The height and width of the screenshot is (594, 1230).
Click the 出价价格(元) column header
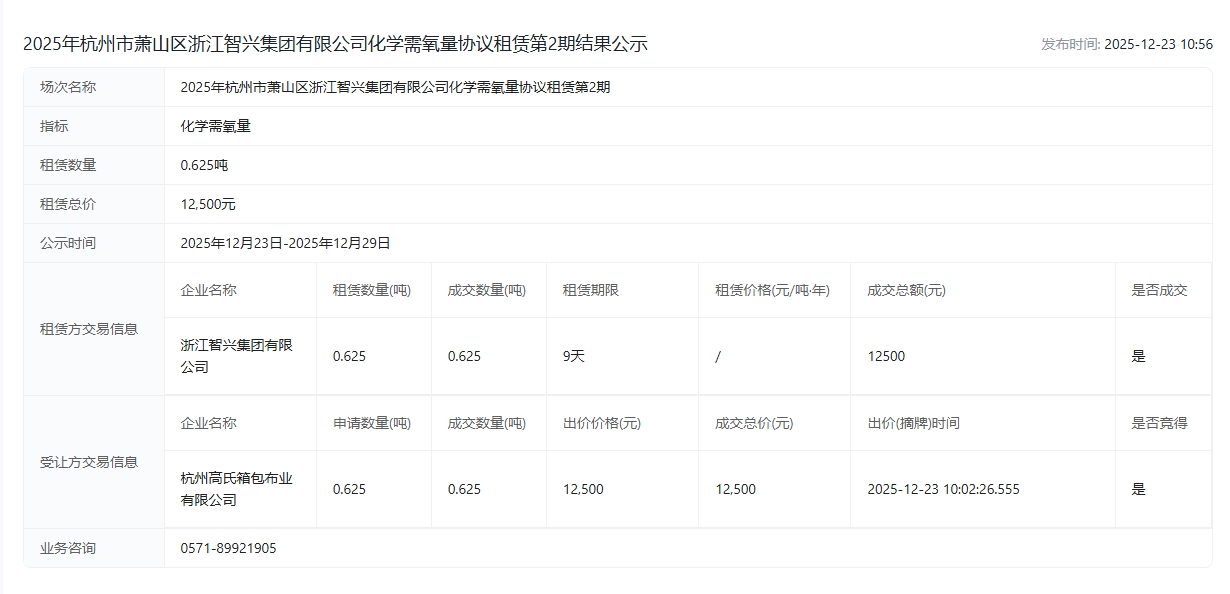click(602, 423)
